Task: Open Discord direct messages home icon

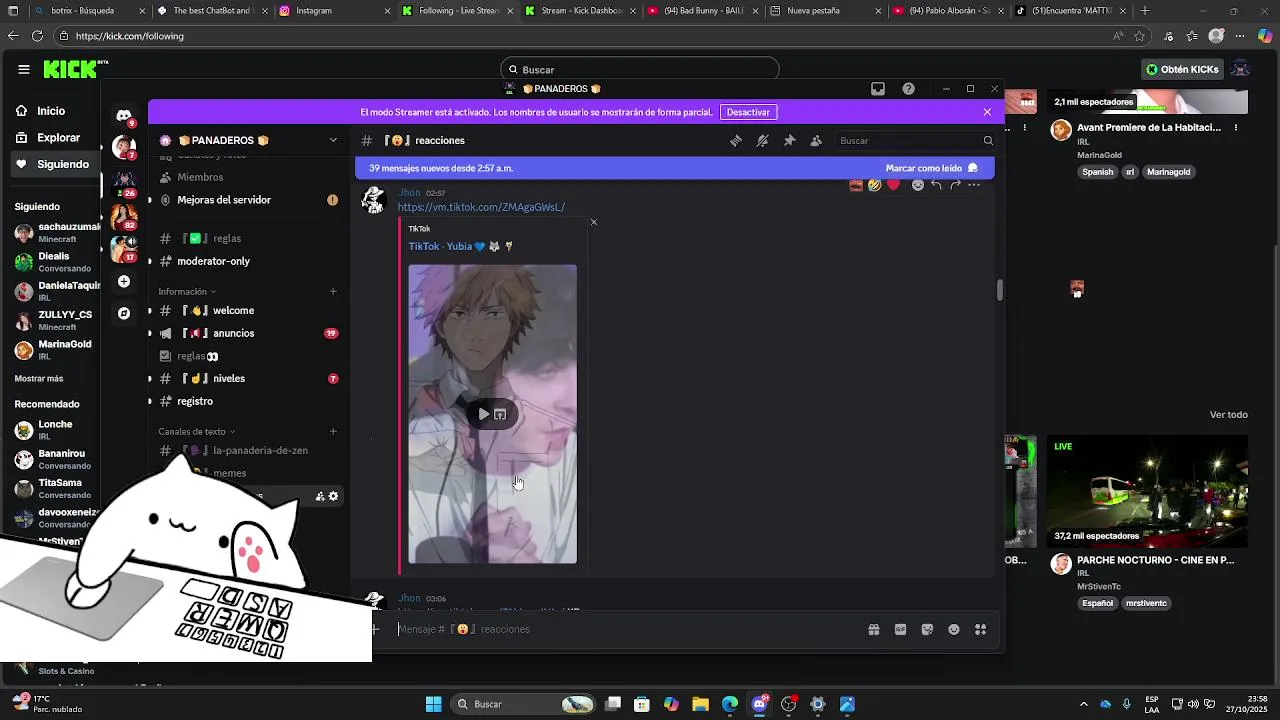Action: pos(124,115)
